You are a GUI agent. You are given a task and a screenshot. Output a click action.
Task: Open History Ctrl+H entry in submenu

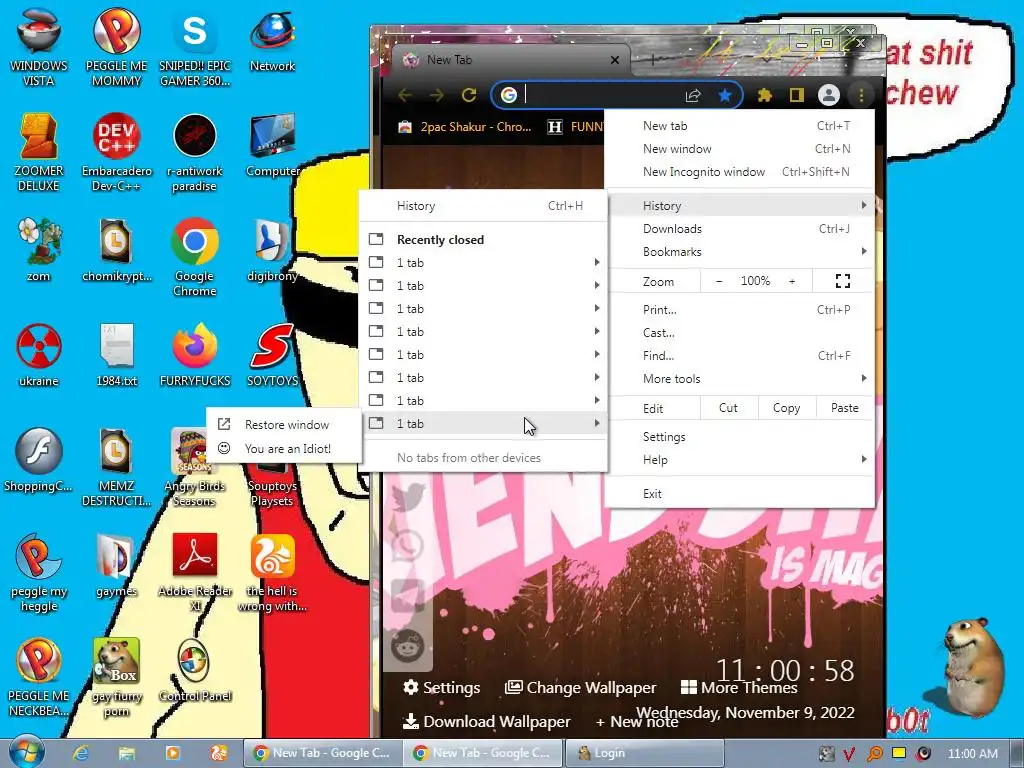pyautogui.click(x=484, y=206)
